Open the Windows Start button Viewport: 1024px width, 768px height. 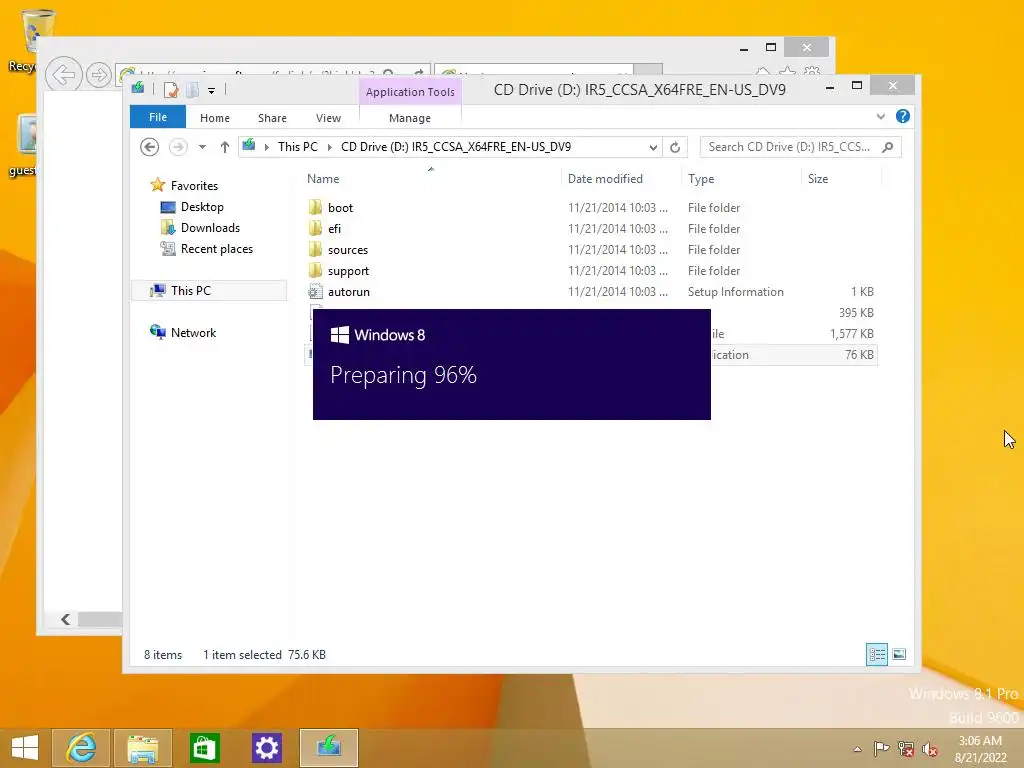[25, 748]
